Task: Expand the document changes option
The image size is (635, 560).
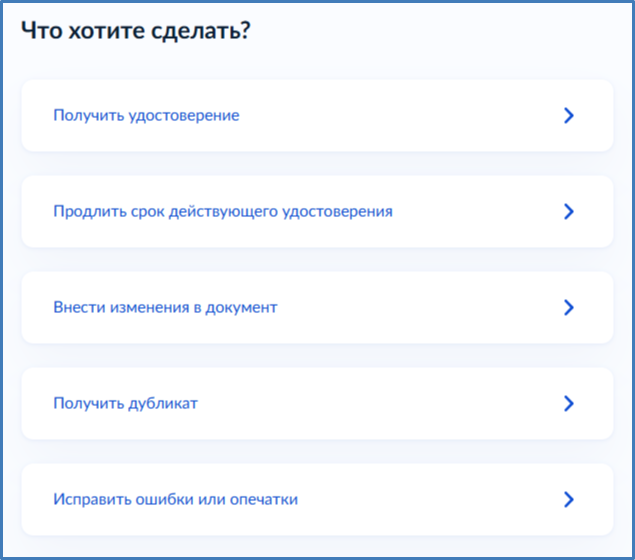Action: 316,308
